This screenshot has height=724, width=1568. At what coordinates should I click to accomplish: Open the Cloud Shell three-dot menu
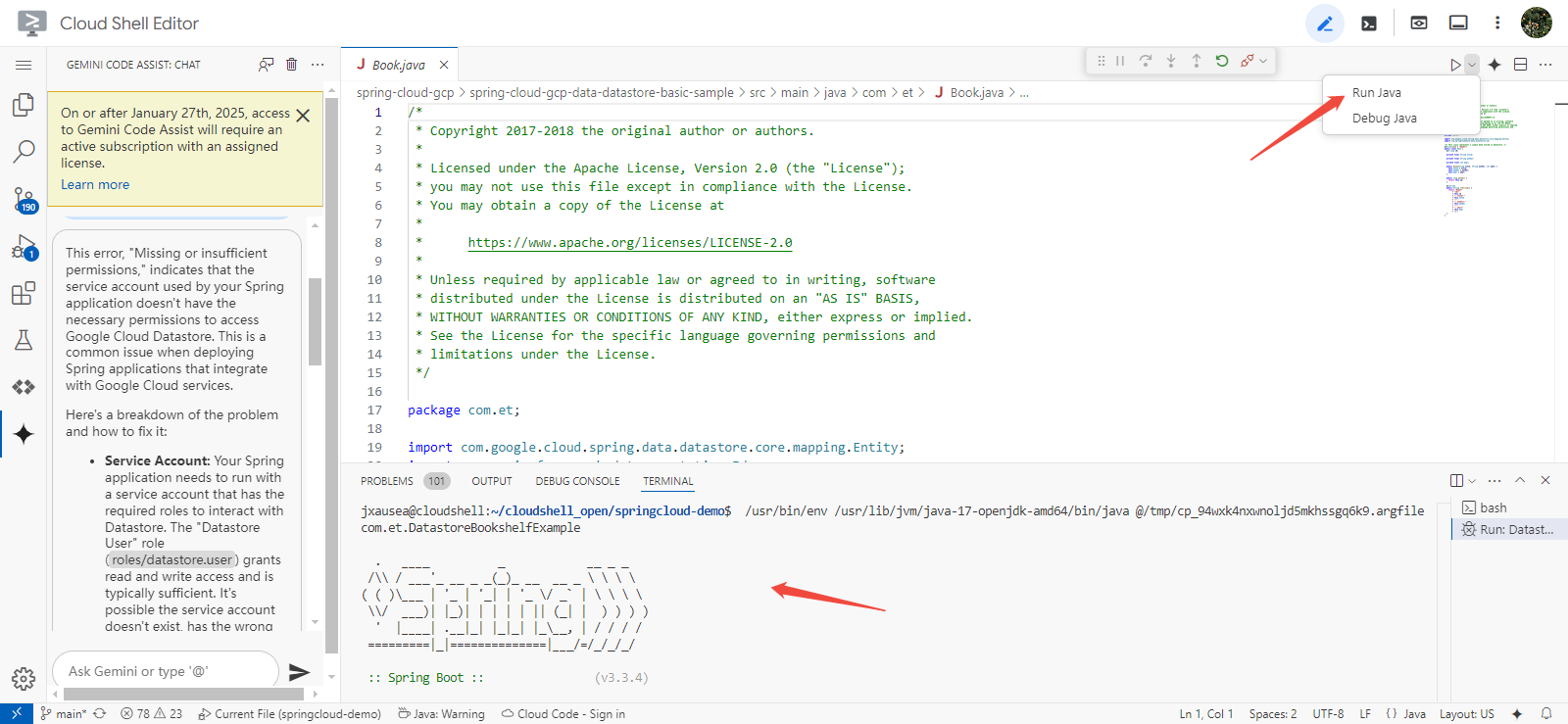(x=1496, y=24)
